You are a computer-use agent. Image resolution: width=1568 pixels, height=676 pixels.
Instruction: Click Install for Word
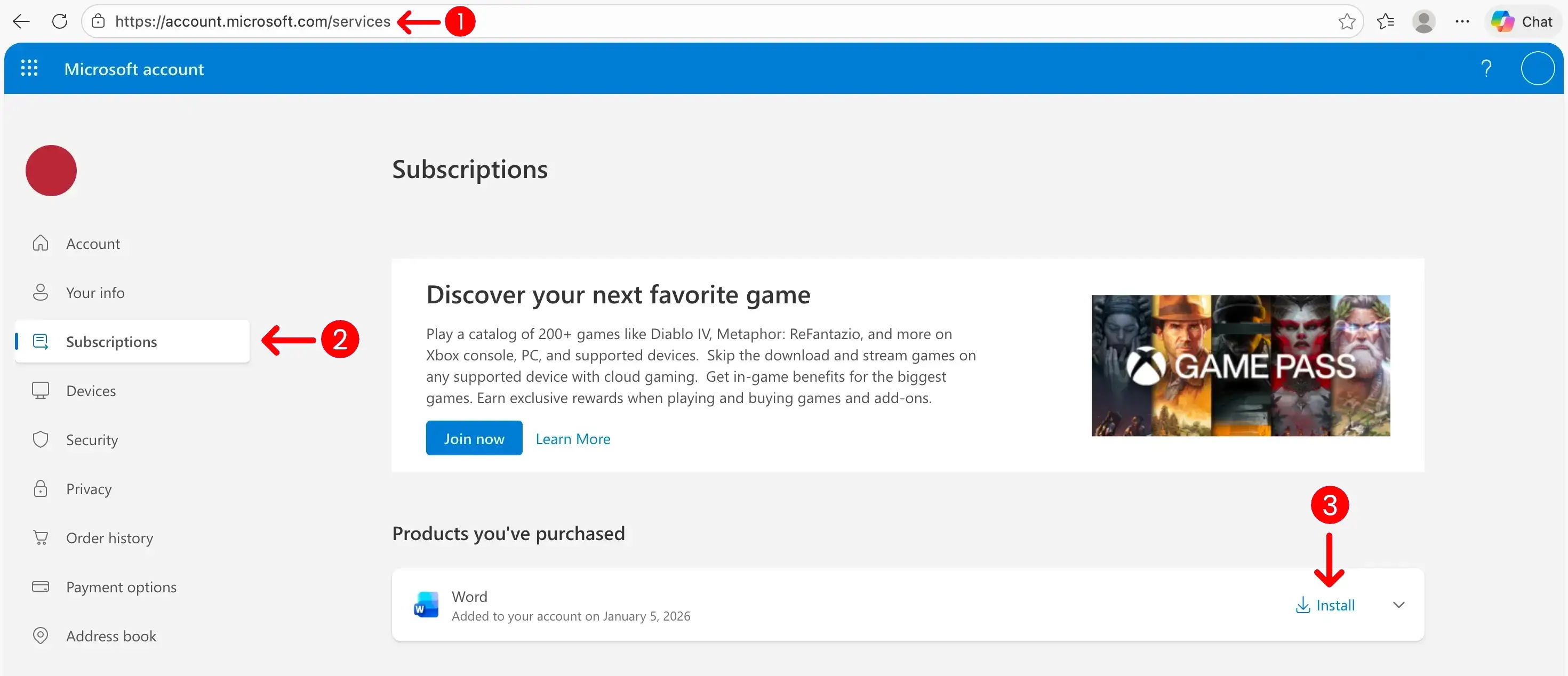tap(1326, 605)
